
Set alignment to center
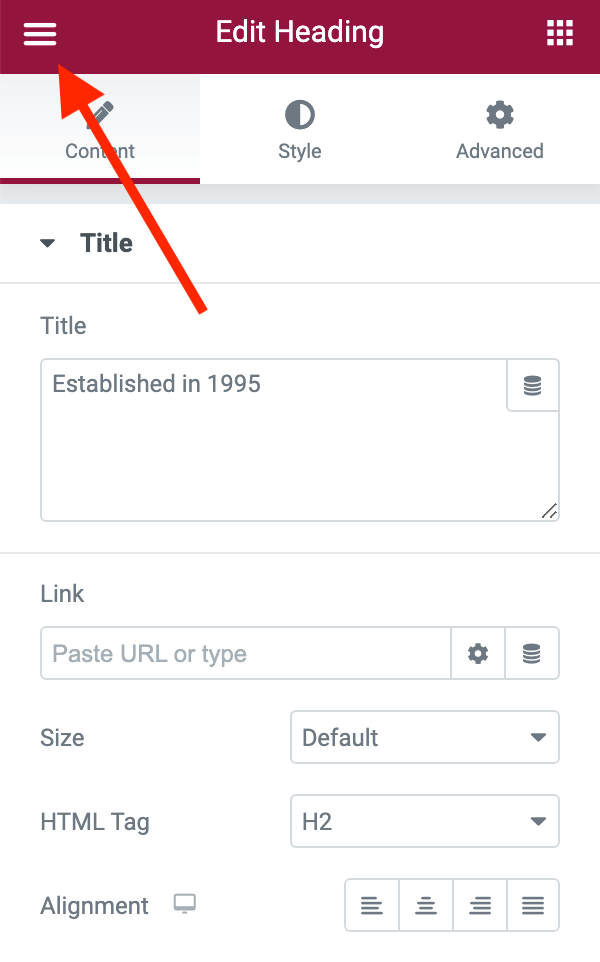click(426, 905)
